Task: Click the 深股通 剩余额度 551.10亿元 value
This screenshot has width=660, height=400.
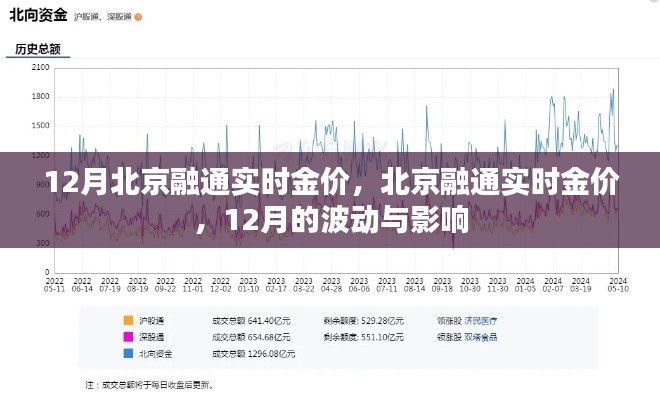Action: click(x=377, y=337)
